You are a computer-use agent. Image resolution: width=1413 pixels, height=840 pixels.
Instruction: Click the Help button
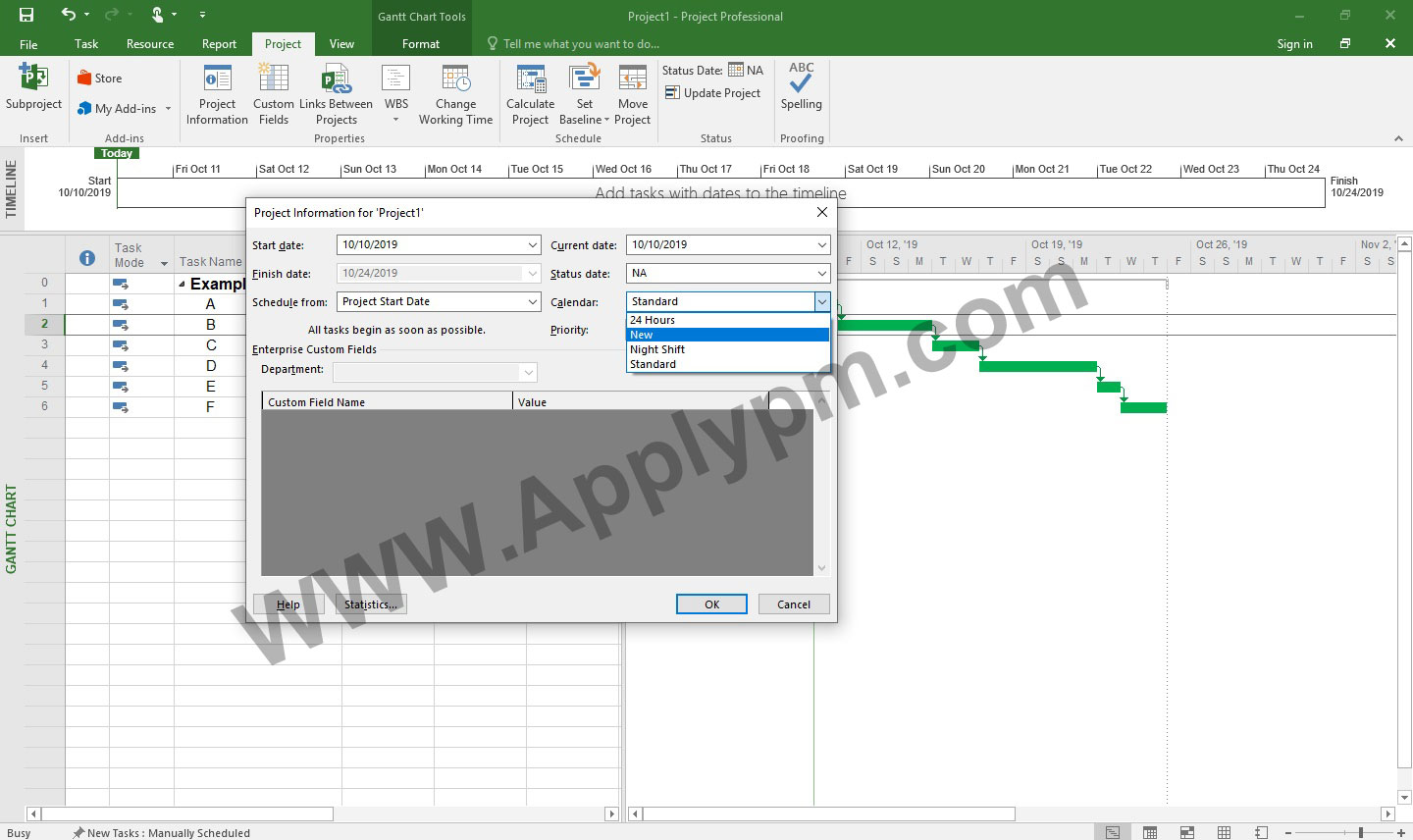(288, 604)
